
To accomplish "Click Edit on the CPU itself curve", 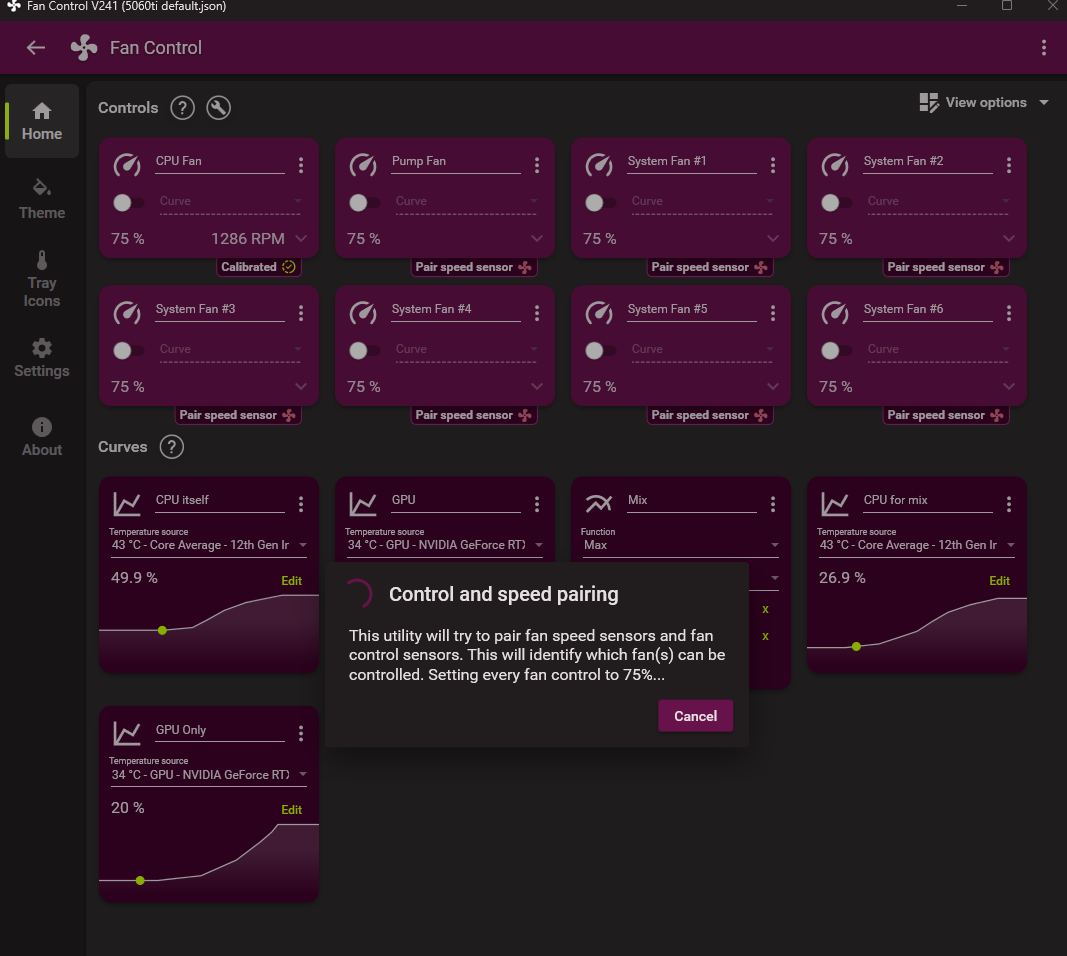I will pyautogui.click(x=291, y=580).
